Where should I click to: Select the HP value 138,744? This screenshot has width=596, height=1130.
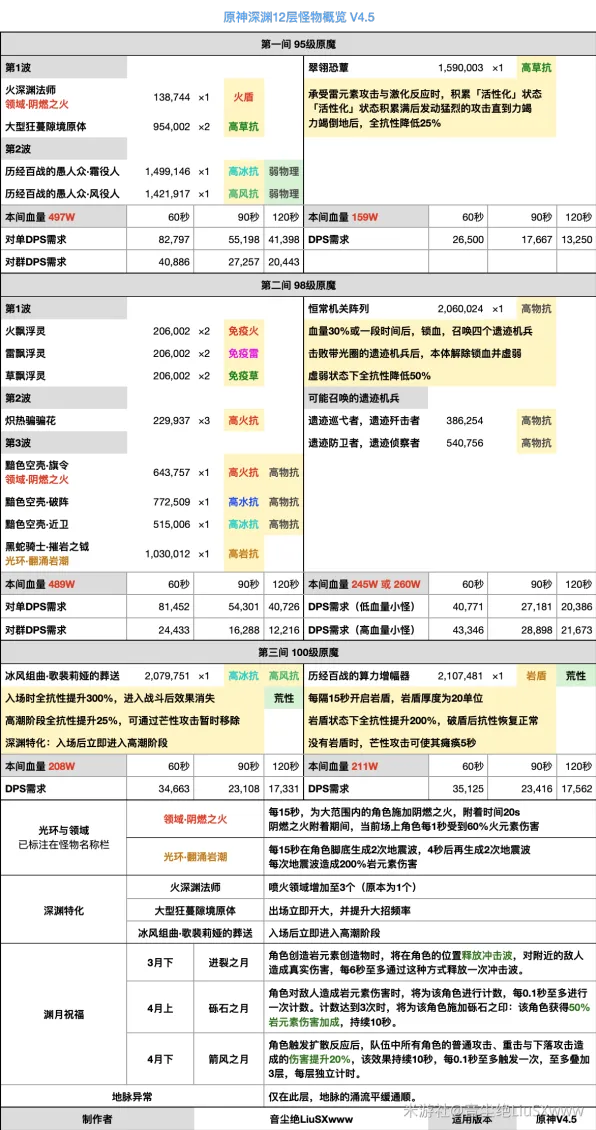click(172, 96)
